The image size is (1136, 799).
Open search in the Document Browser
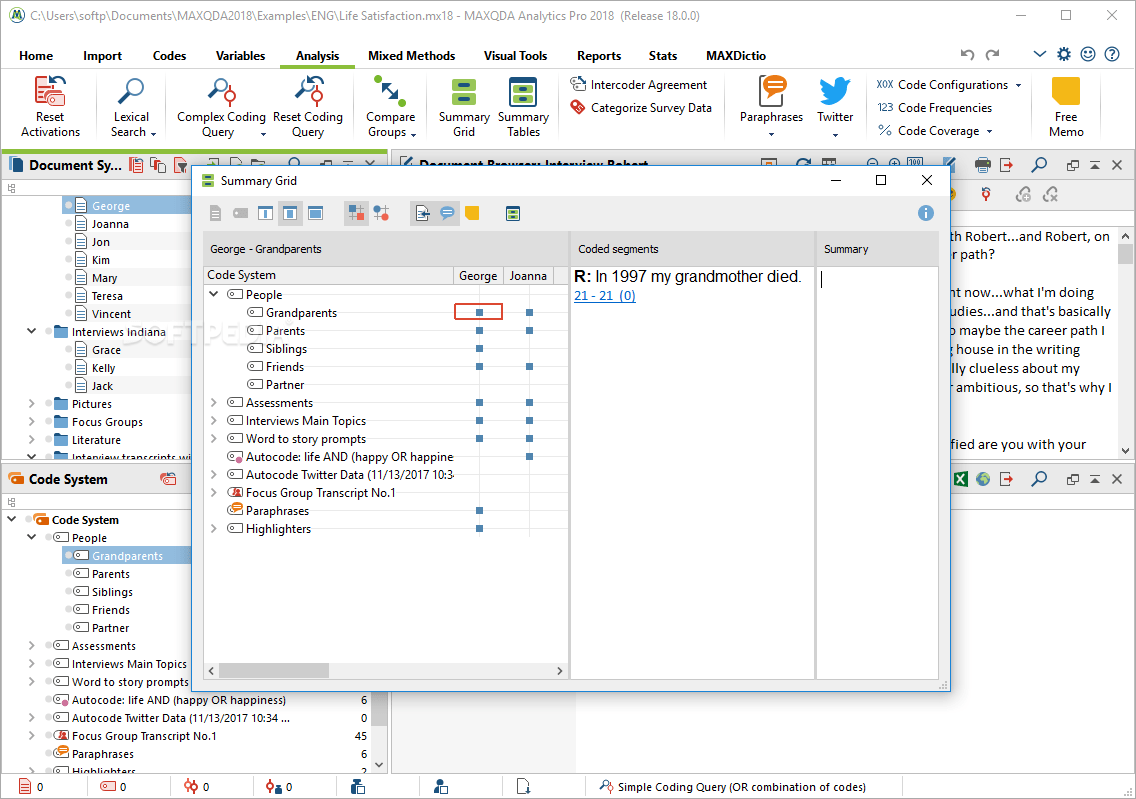tap(1039, 165)
